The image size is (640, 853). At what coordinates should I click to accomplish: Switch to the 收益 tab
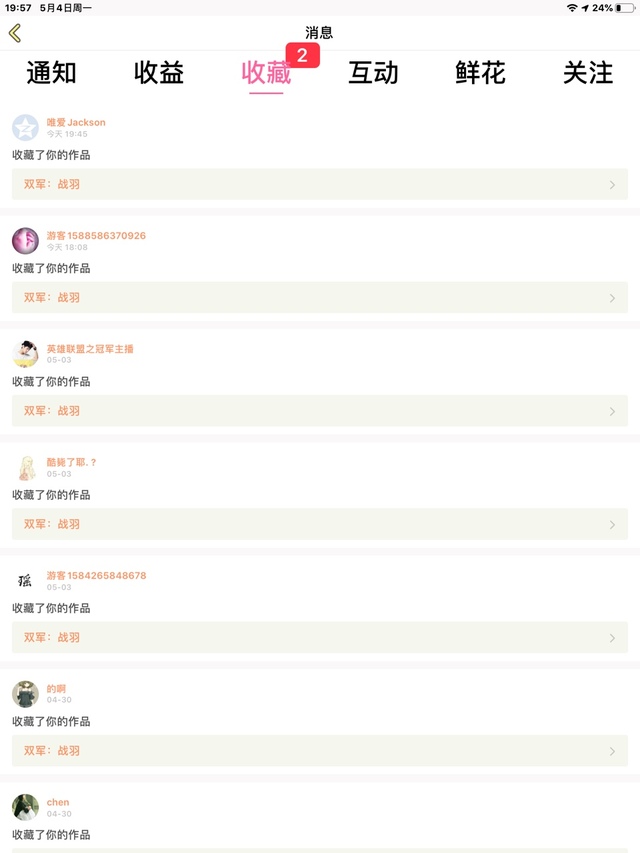(159, 73)
